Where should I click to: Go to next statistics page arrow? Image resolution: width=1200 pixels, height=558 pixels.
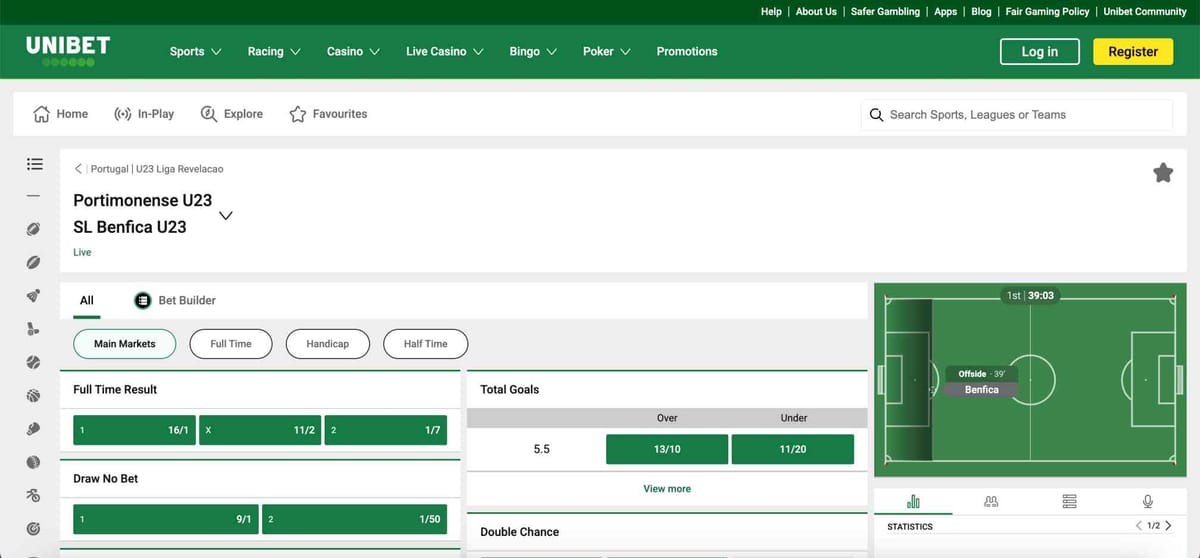point(1168,526)
